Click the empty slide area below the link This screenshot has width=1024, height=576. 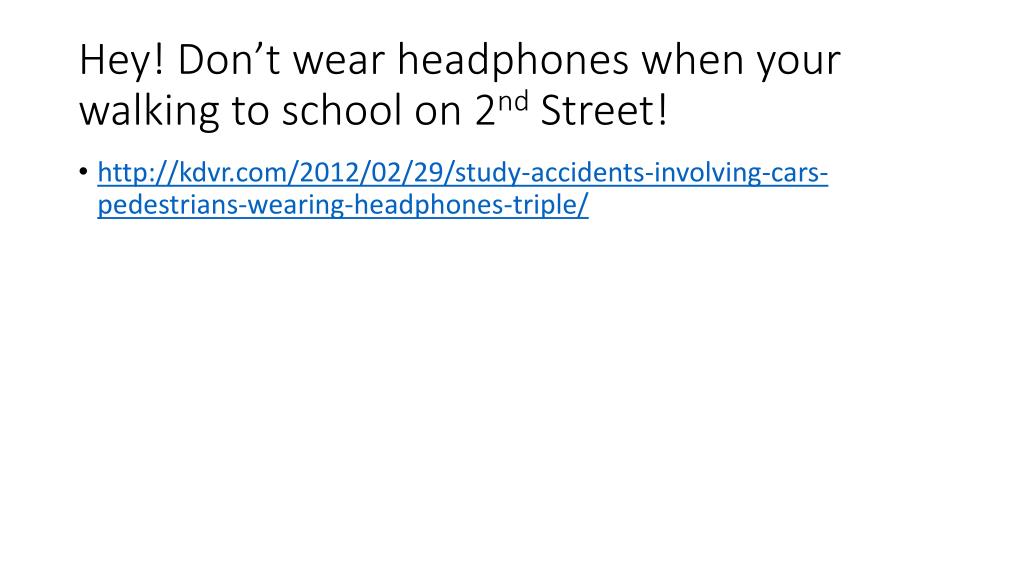[512, 392]
